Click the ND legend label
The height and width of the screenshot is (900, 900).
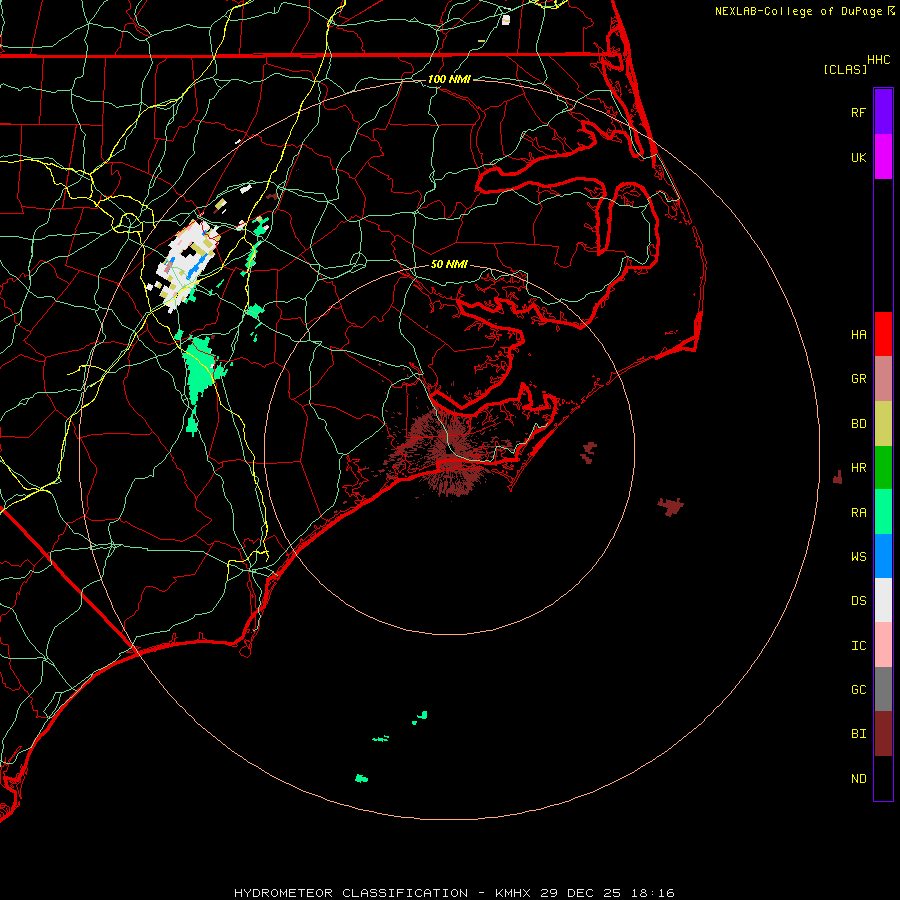tap(859, 779)
